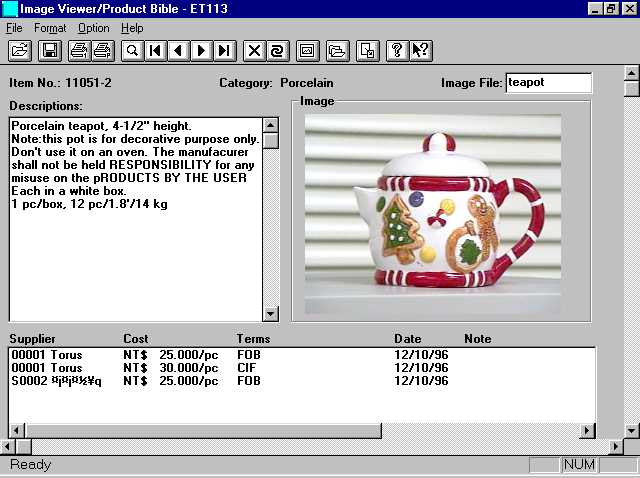The height and width of the screenshot is (478, 640).
Task: Go to first record with toolbar arrow
Action: point(156,51)
